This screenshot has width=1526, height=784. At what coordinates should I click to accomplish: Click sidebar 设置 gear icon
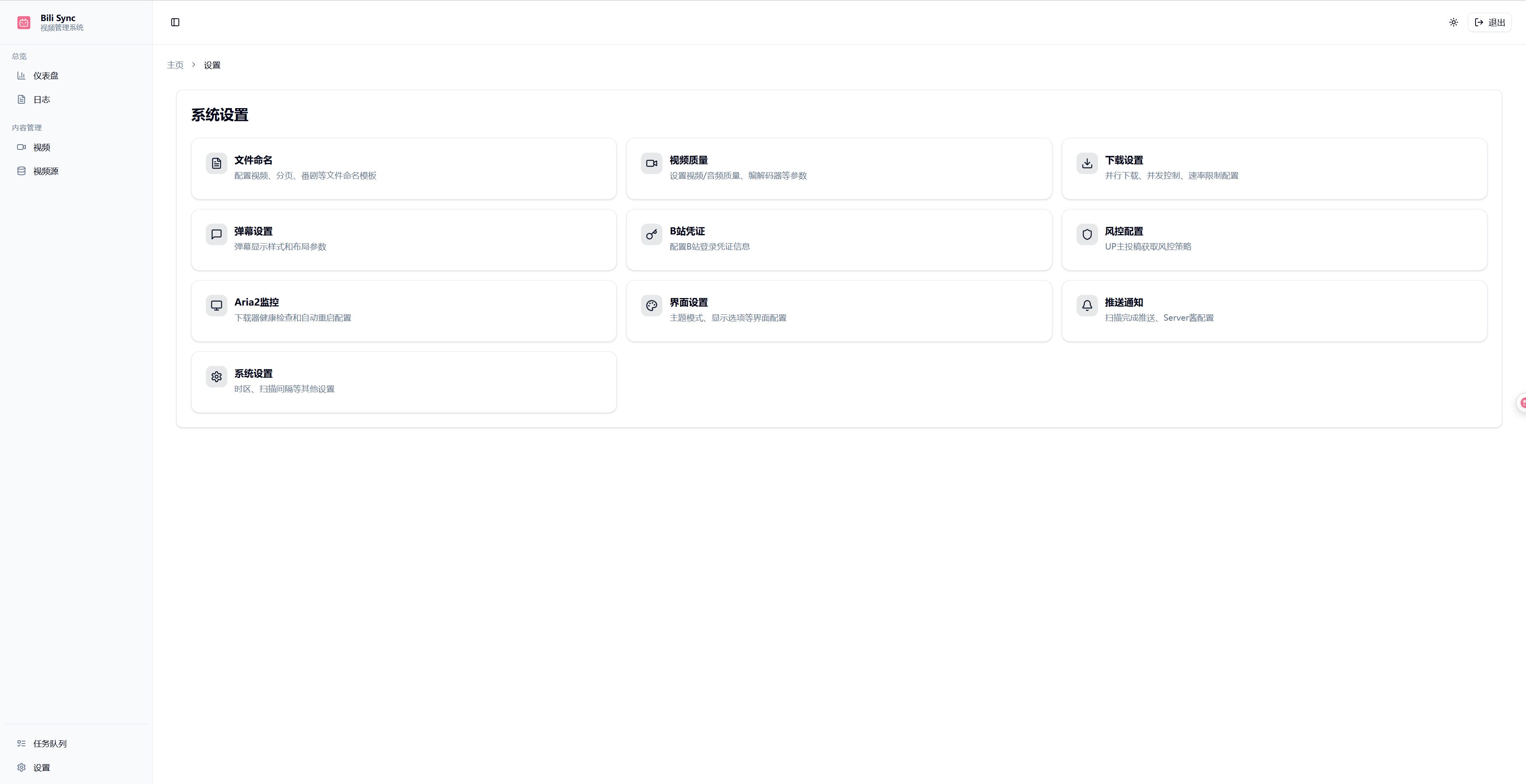[x=21, y=767]
